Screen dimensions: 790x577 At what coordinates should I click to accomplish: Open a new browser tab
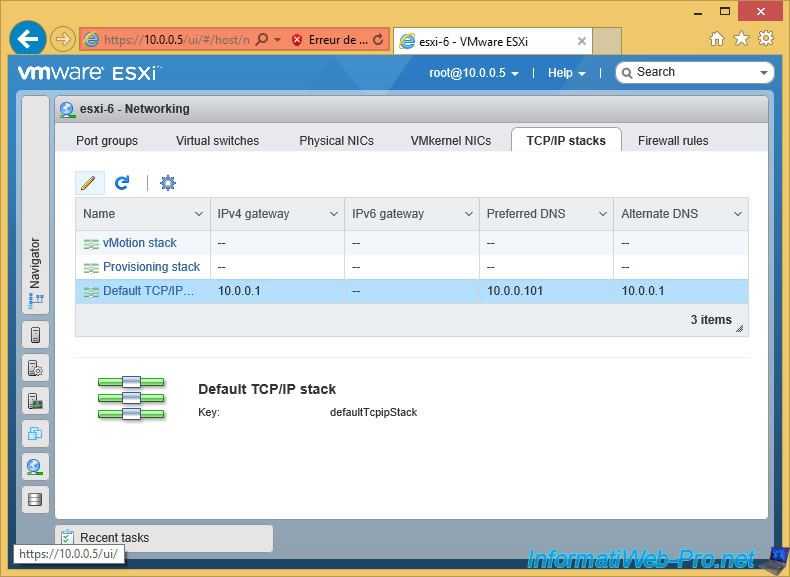point(607,41)
